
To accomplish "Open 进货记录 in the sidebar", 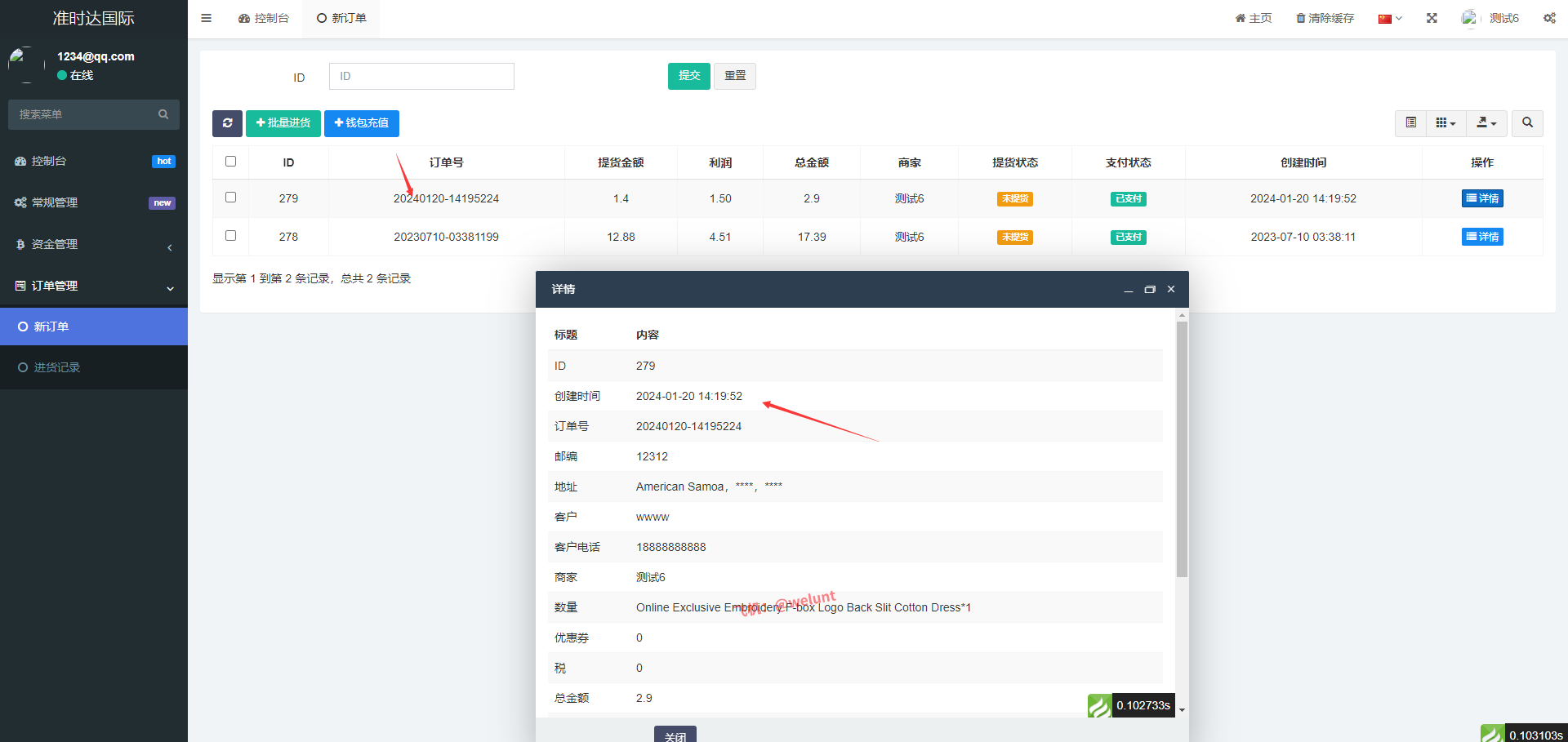I will pos(57,368).
